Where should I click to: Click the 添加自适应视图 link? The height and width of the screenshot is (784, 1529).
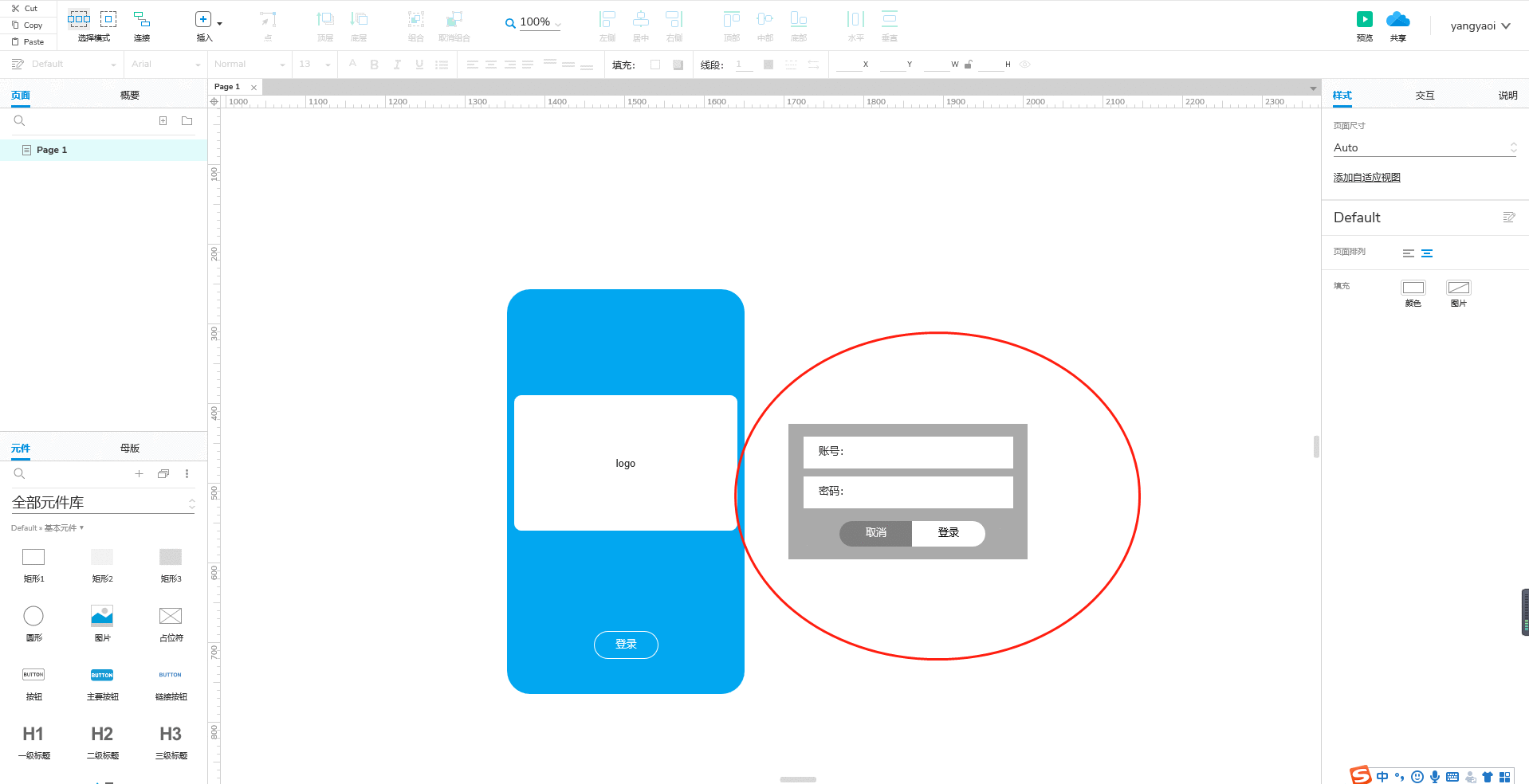1367,178
